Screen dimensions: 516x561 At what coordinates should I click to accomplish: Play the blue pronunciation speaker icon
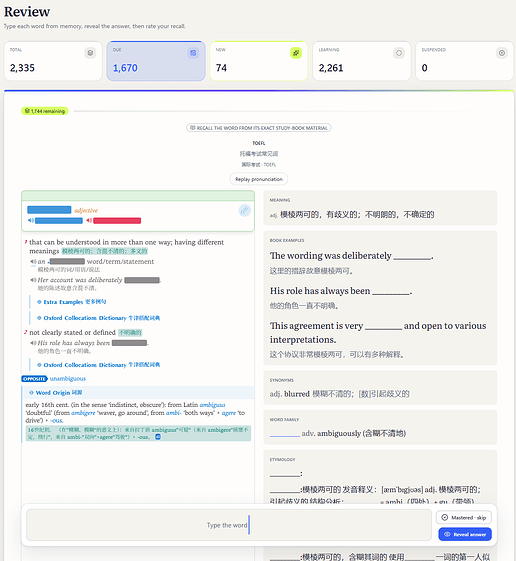[31, 220]
